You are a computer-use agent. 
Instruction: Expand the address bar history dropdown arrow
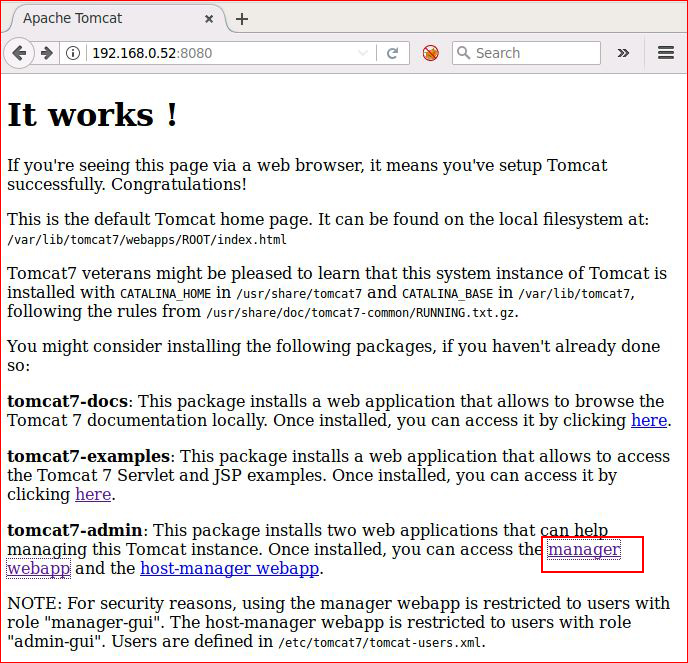pos(363,53)
